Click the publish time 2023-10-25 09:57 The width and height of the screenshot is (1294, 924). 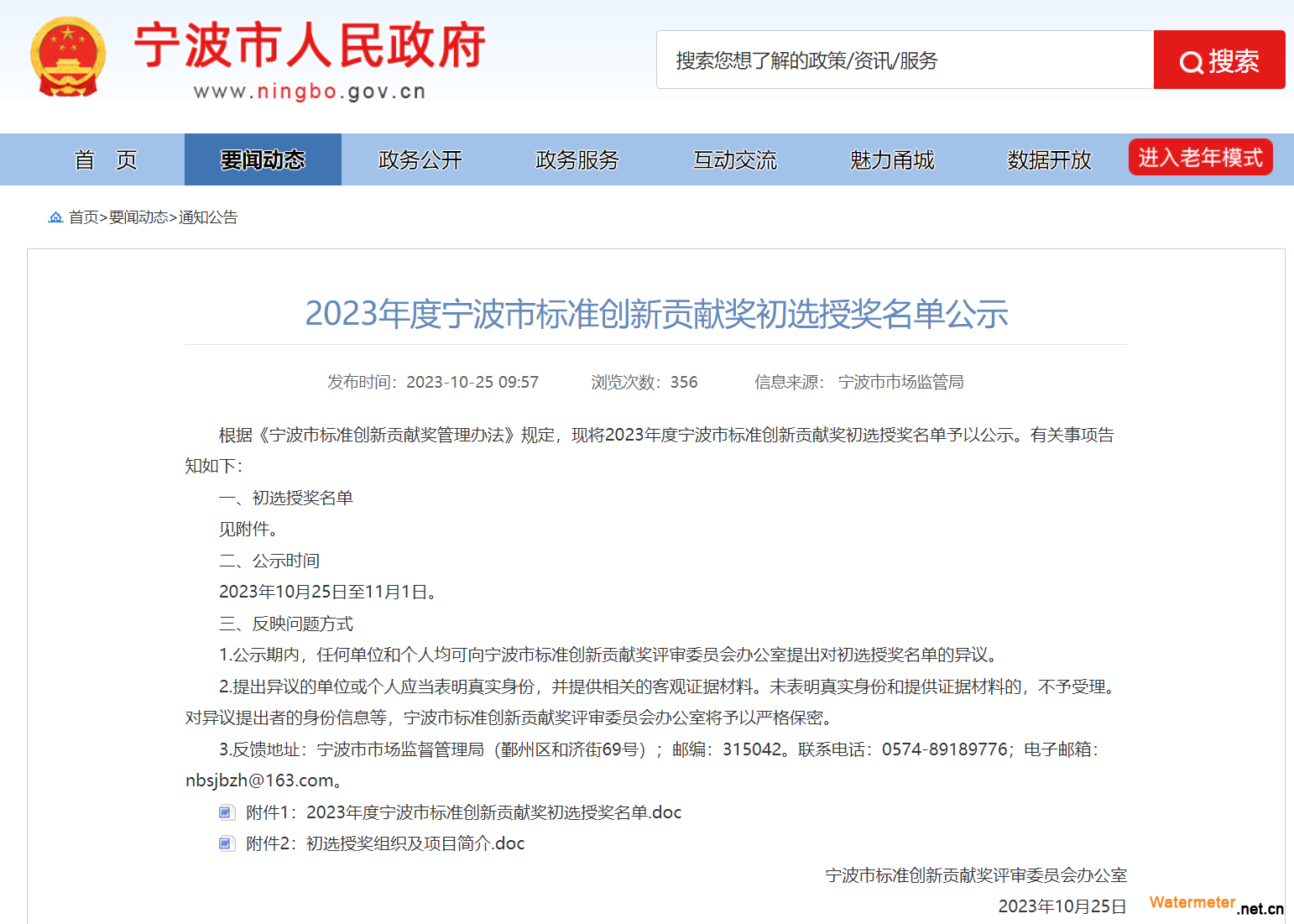click(472, 382)
